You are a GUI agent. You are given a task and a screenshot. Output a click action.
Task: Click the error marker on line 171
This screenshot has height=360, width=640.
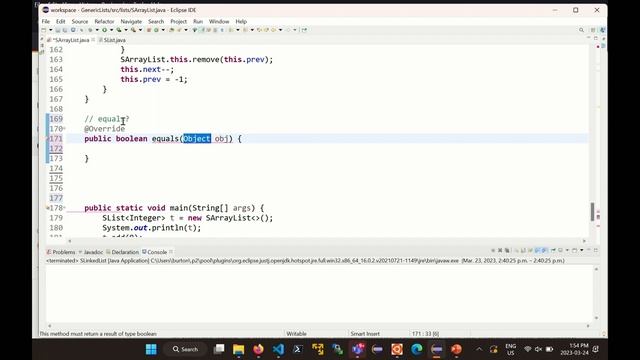click(x=47, y=139)
